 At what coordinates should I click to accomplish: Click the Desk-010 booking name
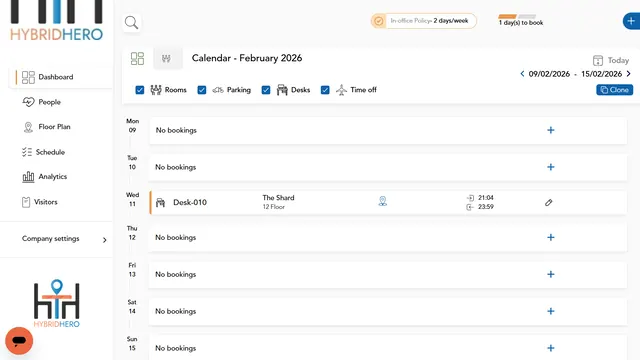click(190, 202)
